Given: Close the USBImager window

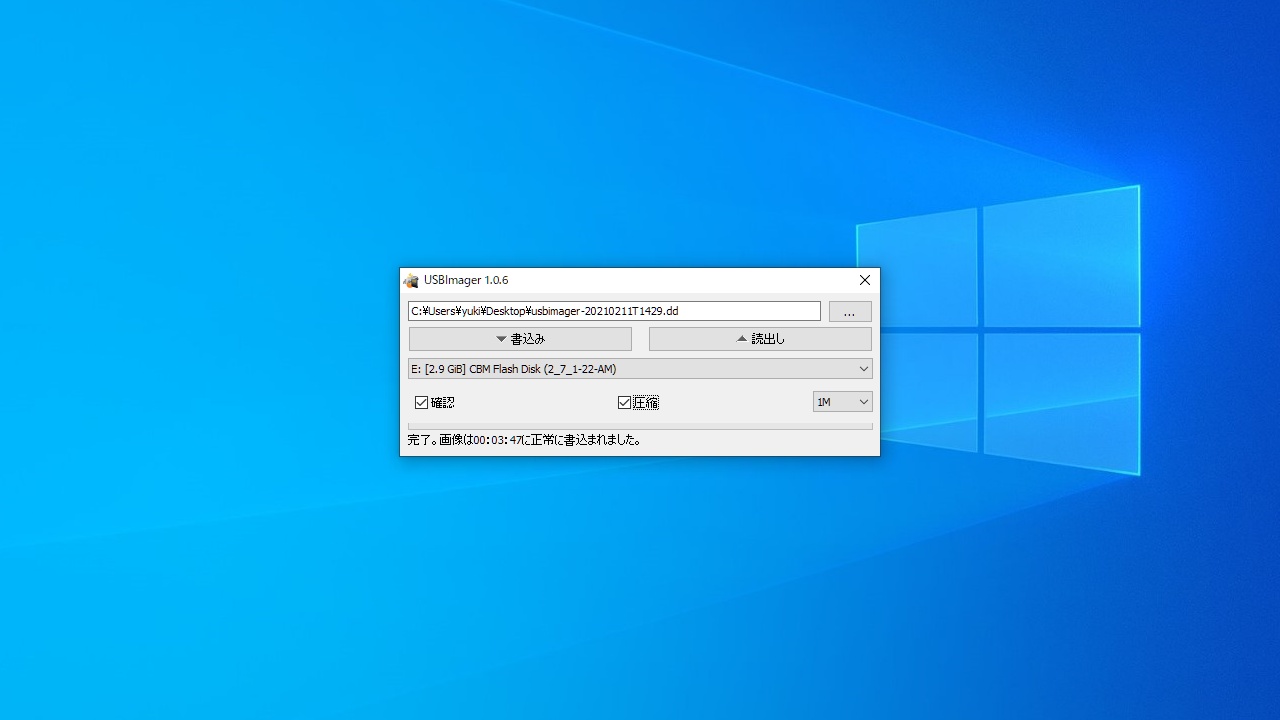Looking at the screenshot, I should pyautogui.click(x=865, y=281).
